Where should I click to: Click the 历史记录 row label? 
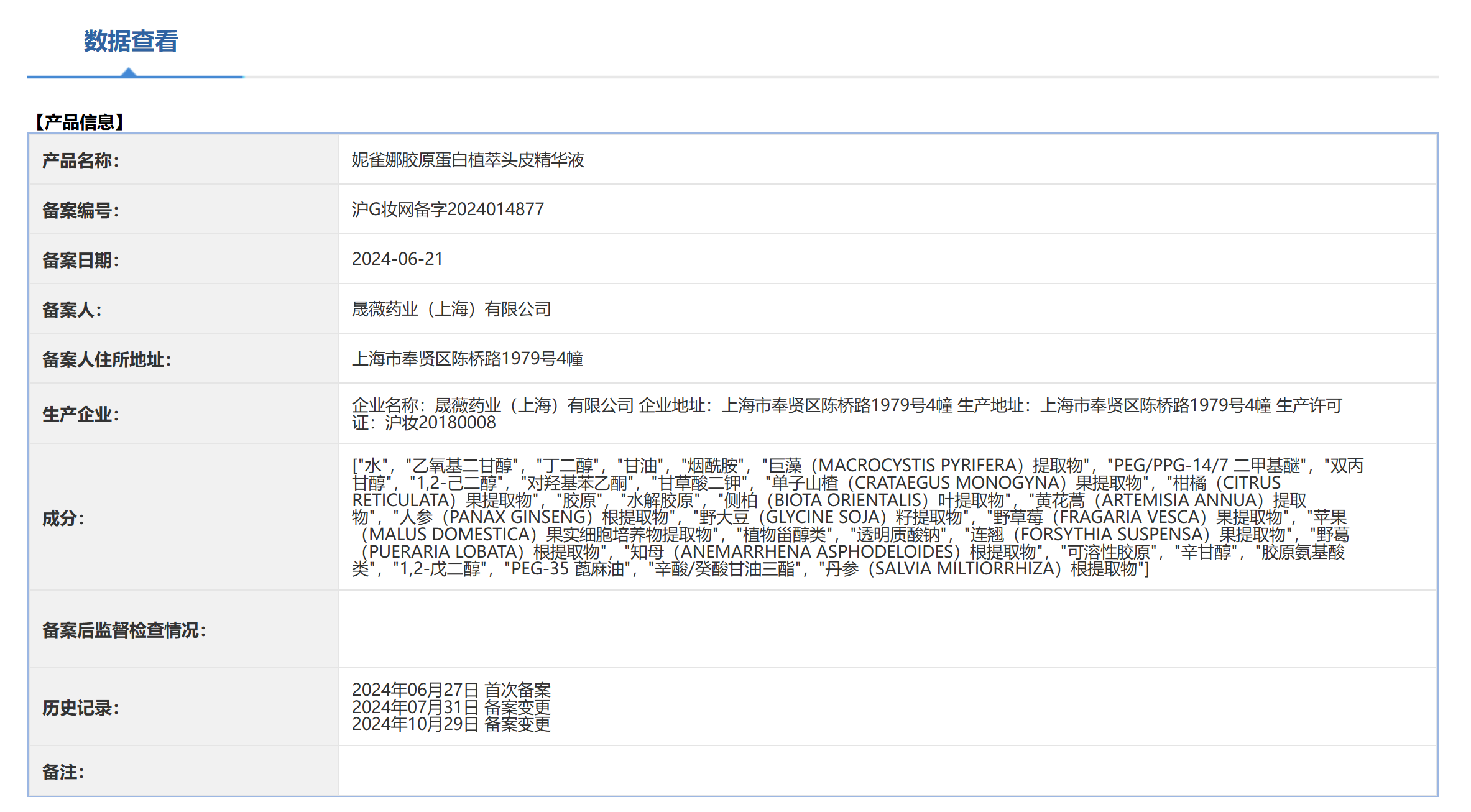point(80,708)
